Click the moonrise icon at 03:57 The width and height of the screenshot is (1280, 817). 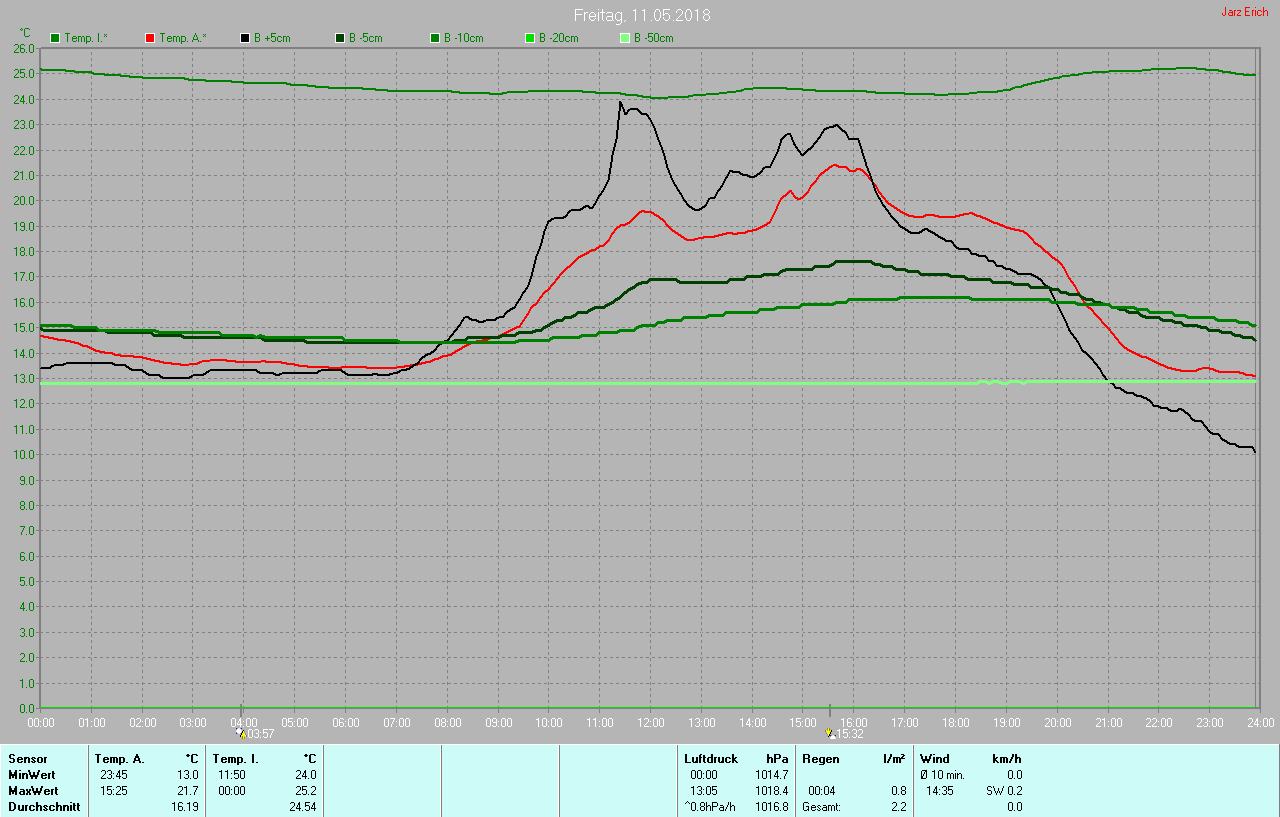click(240, 733)
